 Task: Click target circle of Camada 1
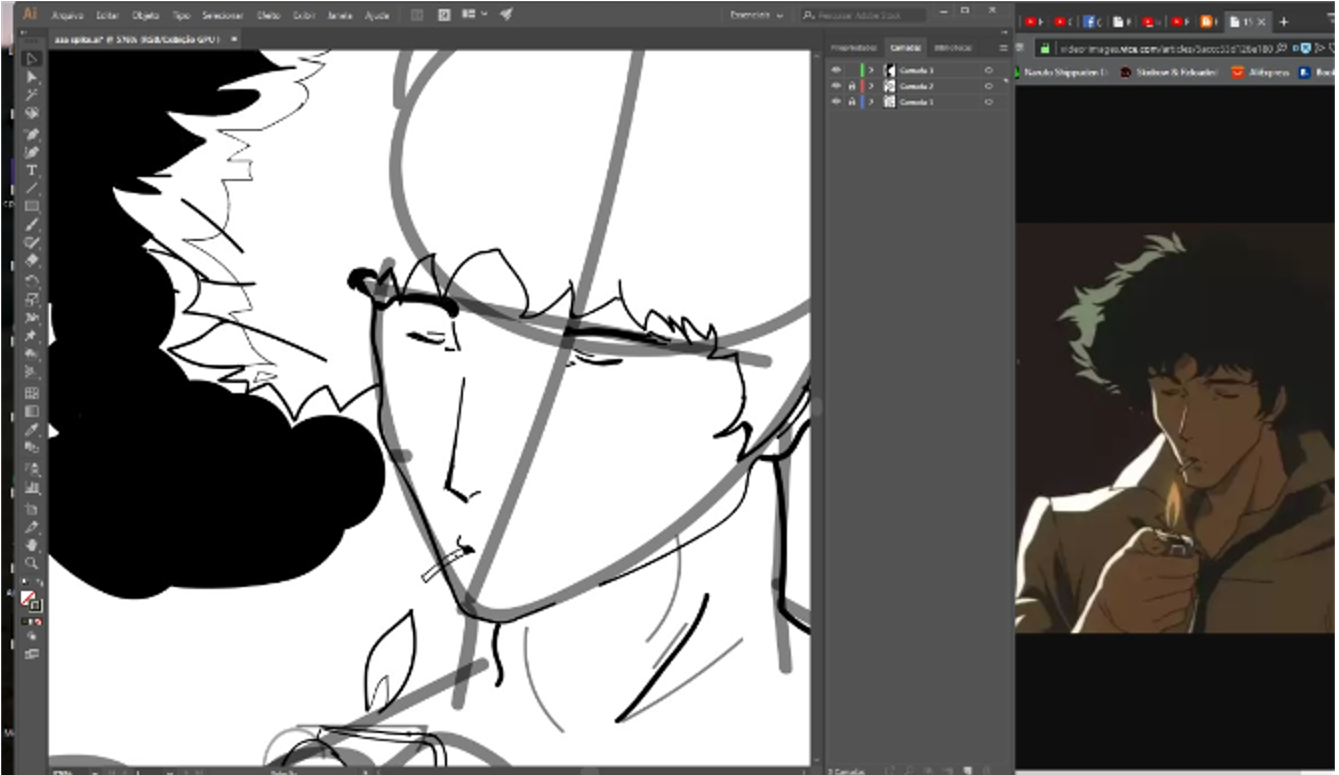988,103
